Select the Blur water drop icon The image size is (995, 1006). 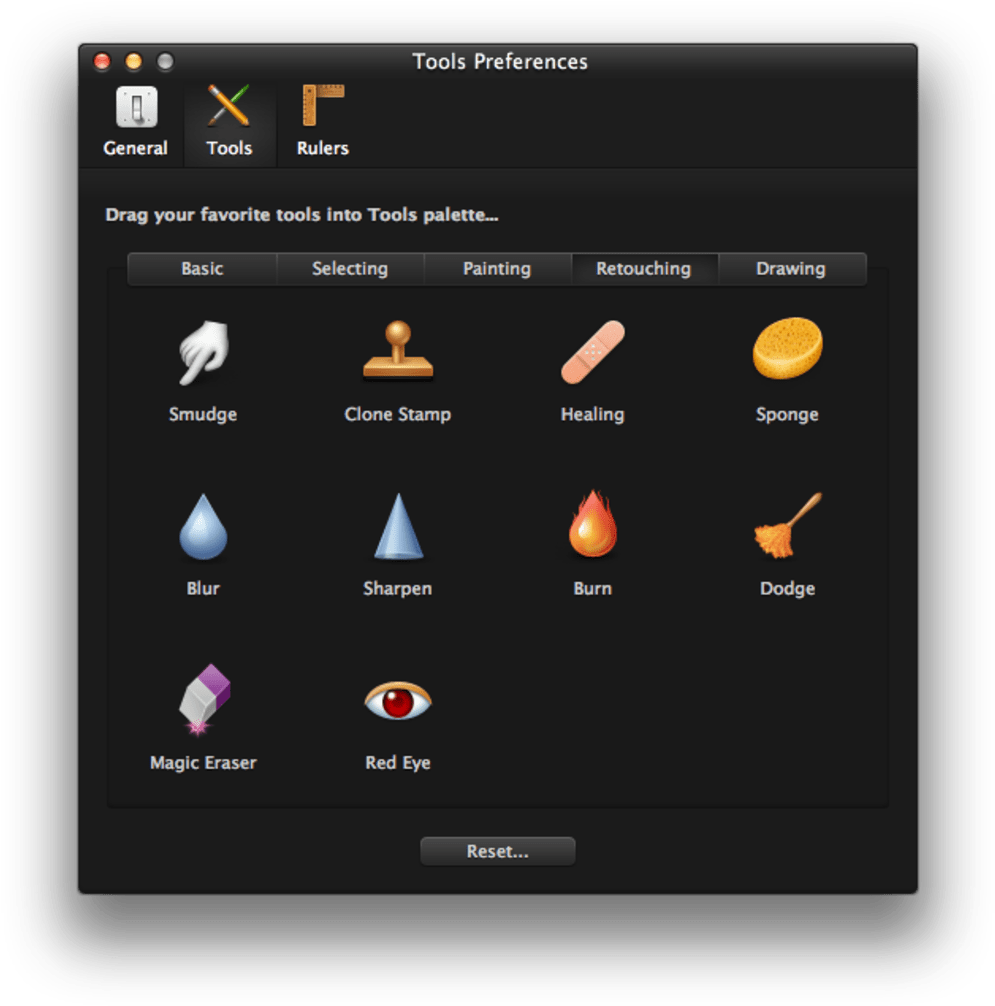pos(203,526)
